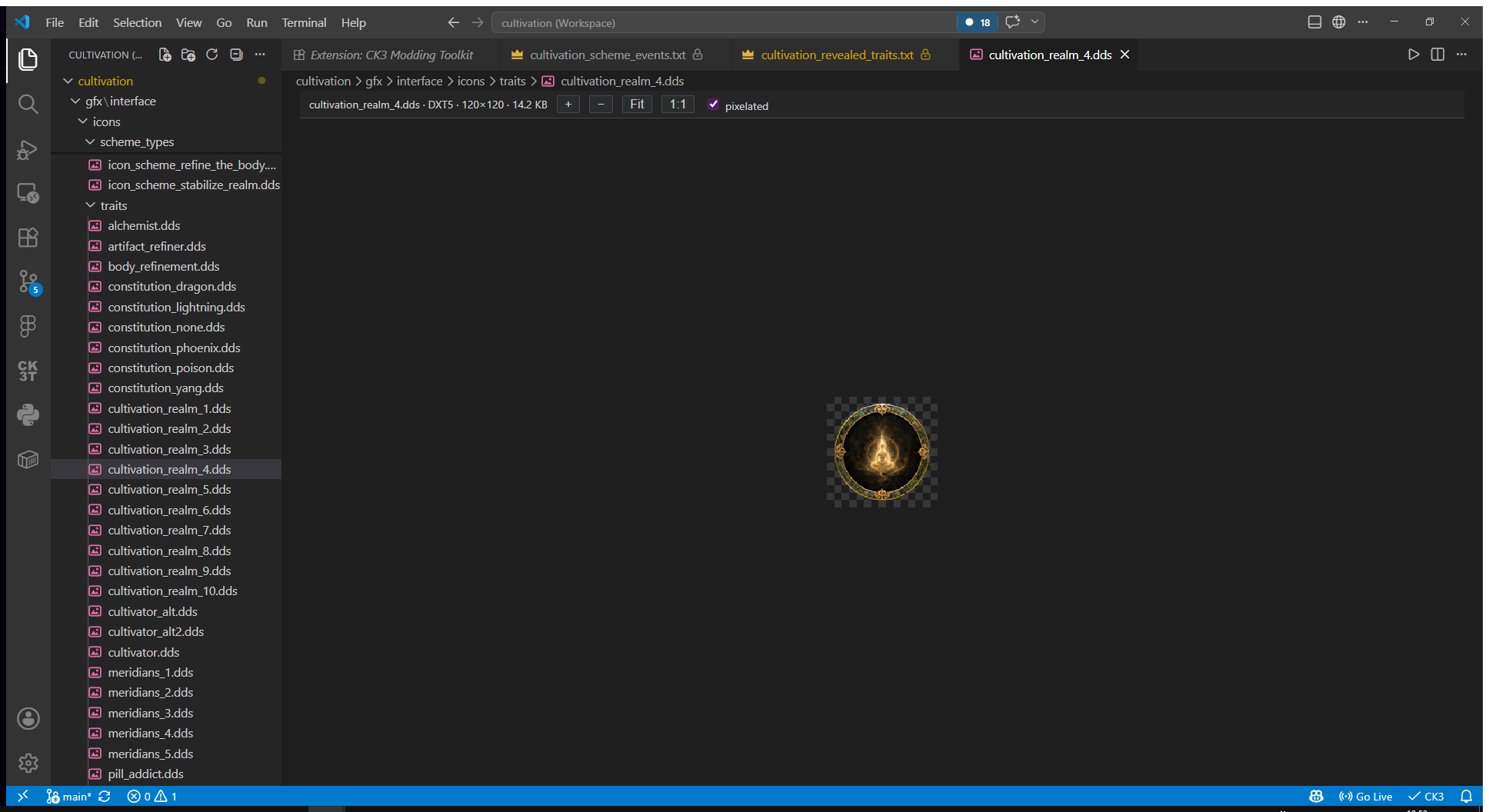
Task: Click the workspace search command box
Action: [x=723, y=22]
